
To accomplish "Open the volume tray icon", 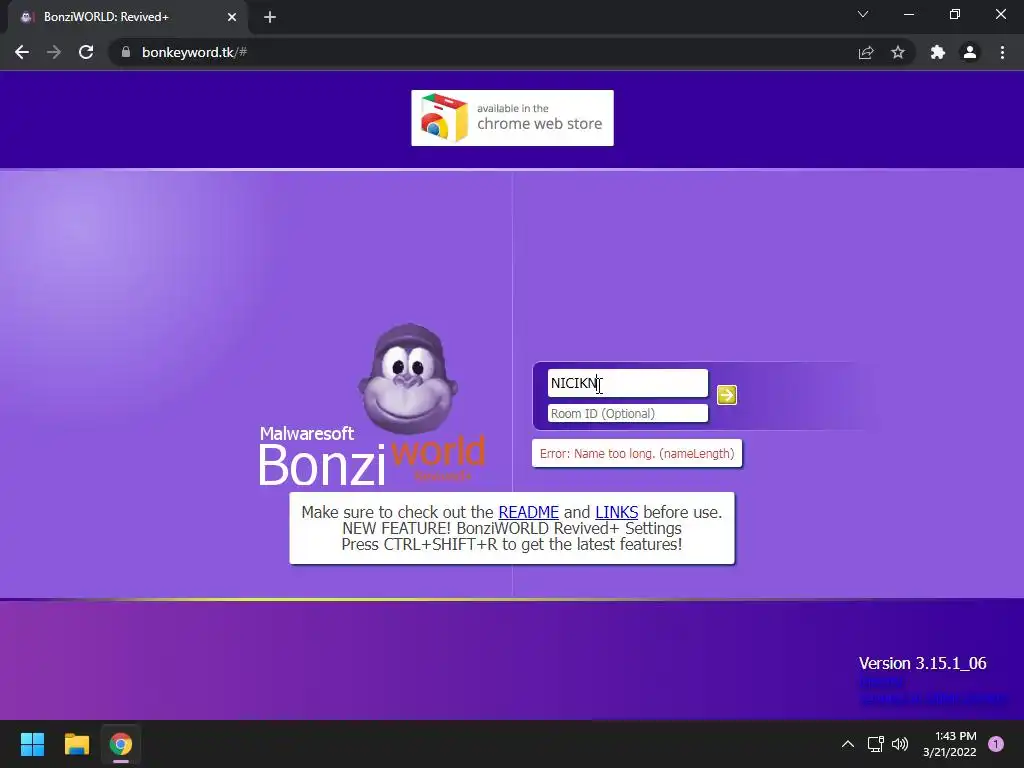I will pyautogui.click(x=900, y=744).
